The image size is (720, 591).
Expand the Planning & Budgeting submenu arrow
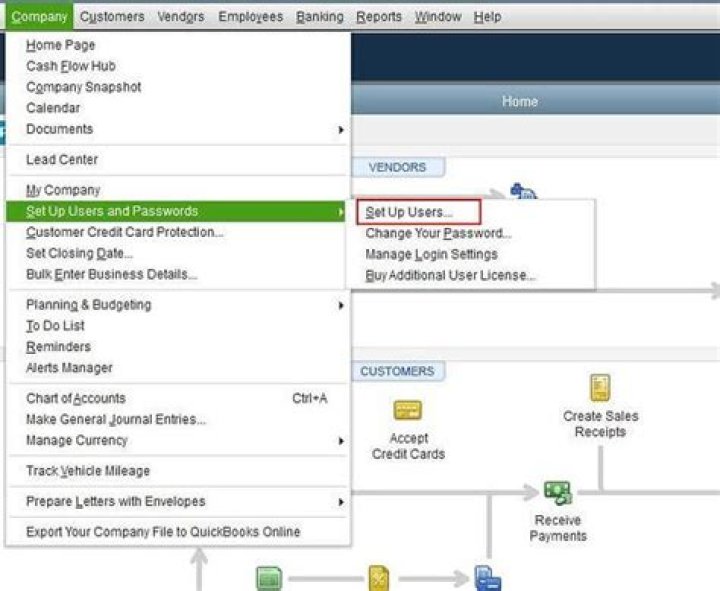click(x=341, y=305)
